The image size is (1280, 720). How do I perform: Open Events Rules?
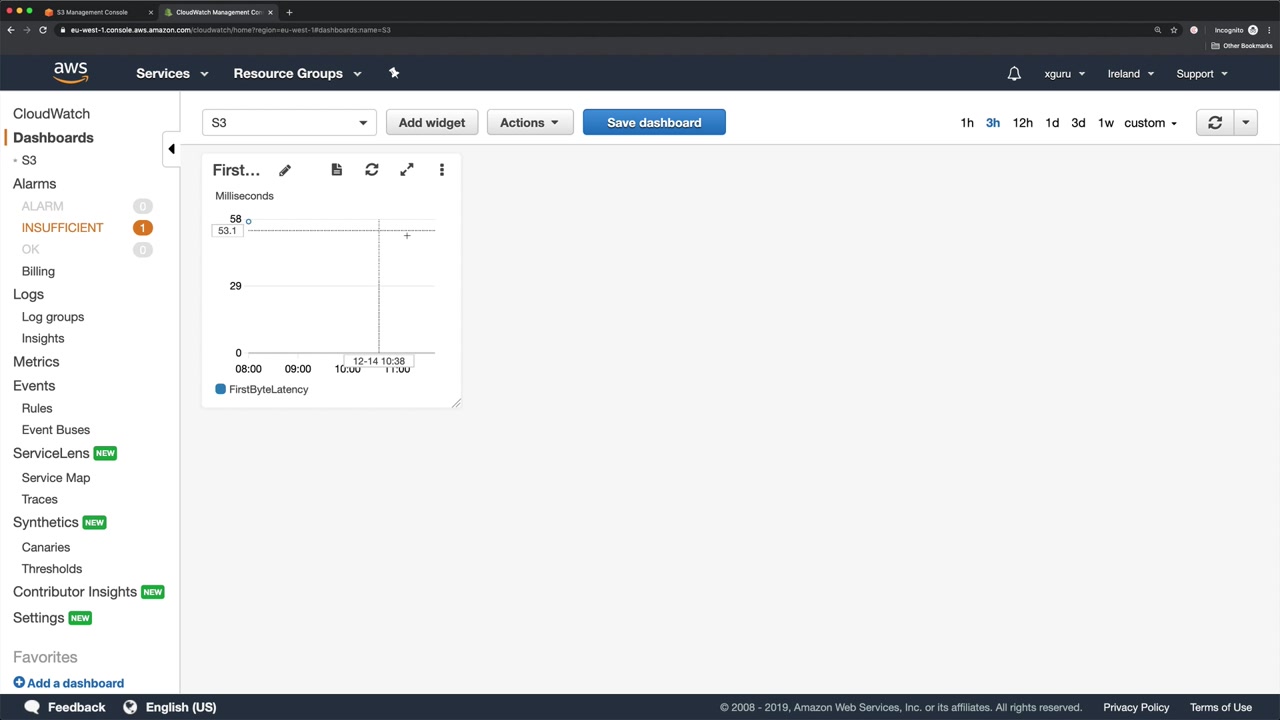click(37, 408)
